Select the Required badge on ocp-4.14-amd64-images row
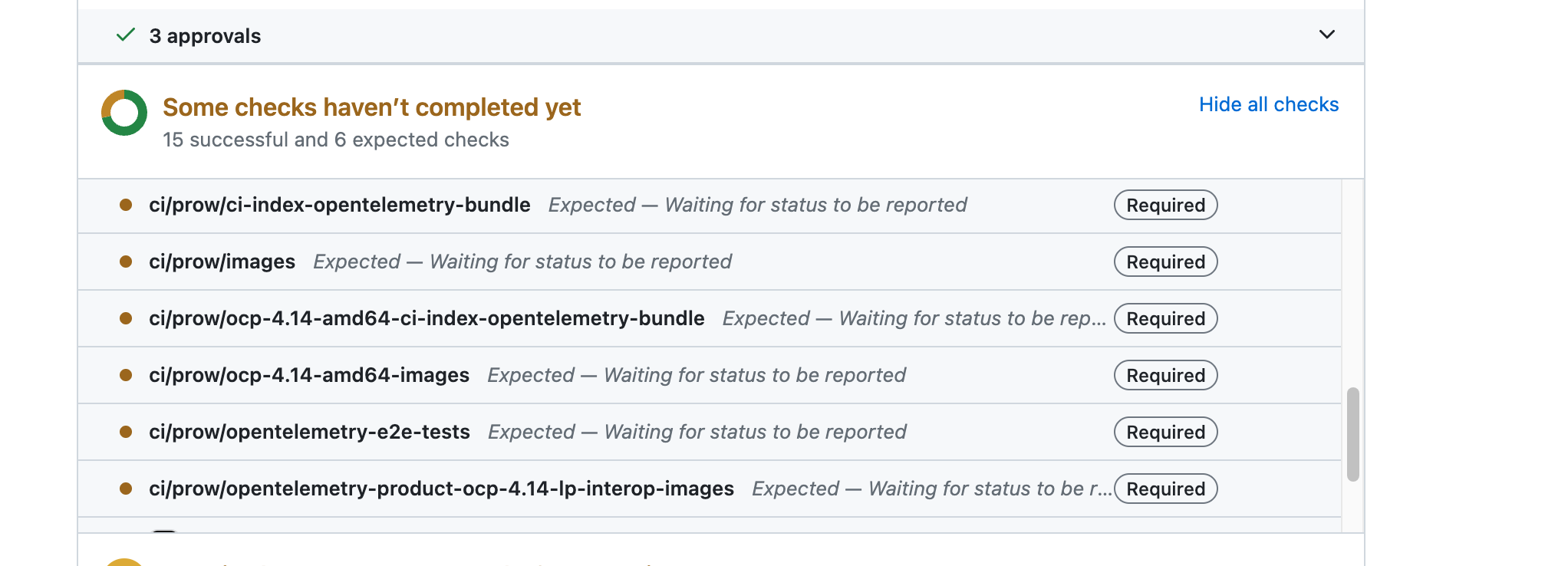Image resolution: width=1568 pixels, height=566 pixels. (x=1164, y=375)
